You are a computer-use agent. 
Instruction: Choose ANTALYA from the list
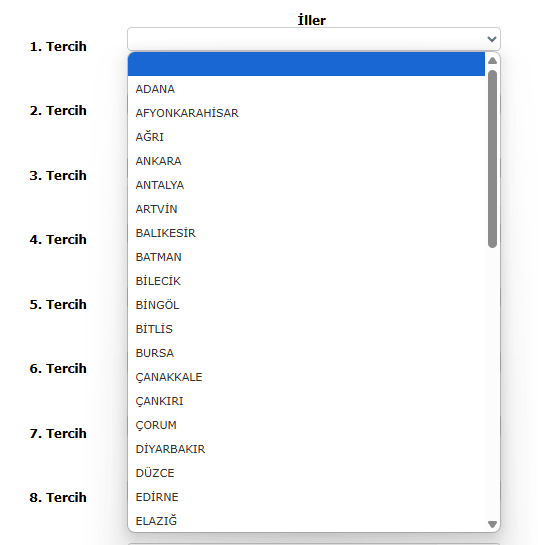click(x=306, y=185)
